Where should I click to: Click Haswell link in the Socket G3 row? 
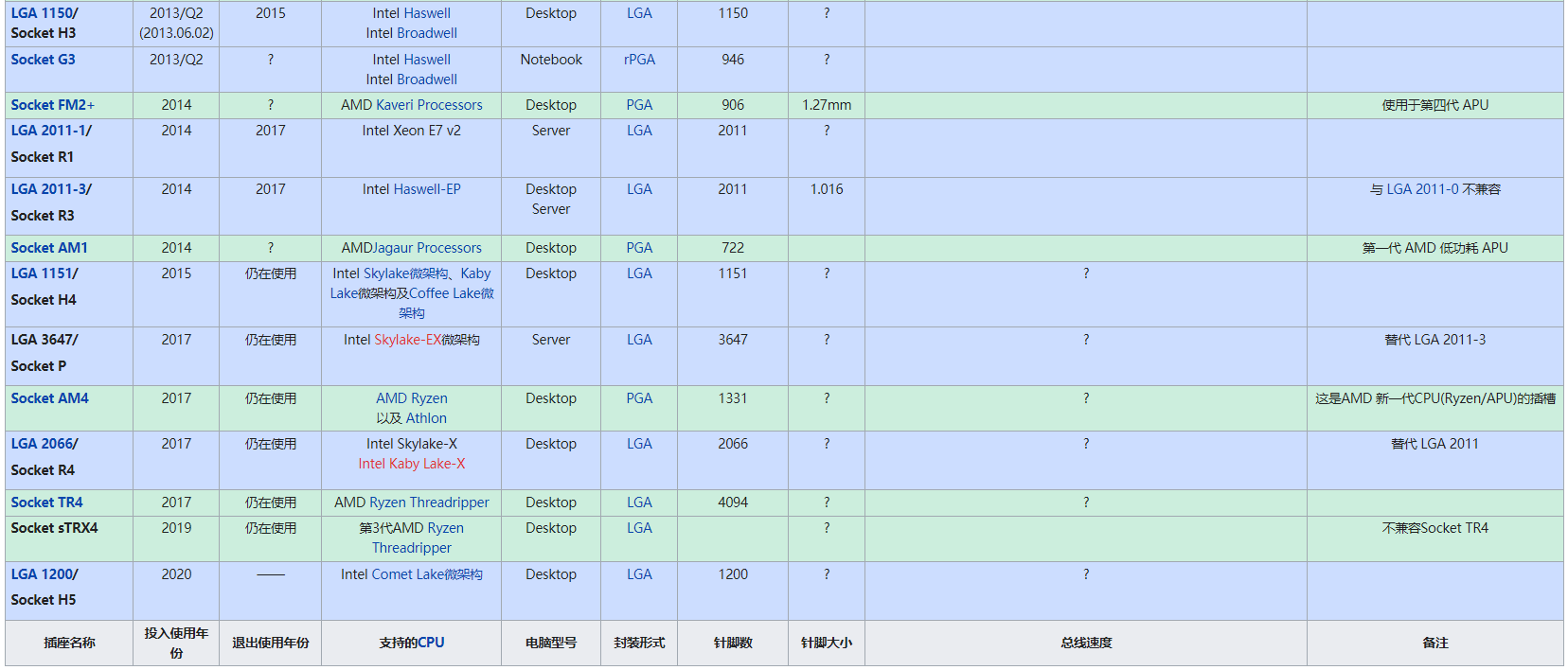click(427, 60)
